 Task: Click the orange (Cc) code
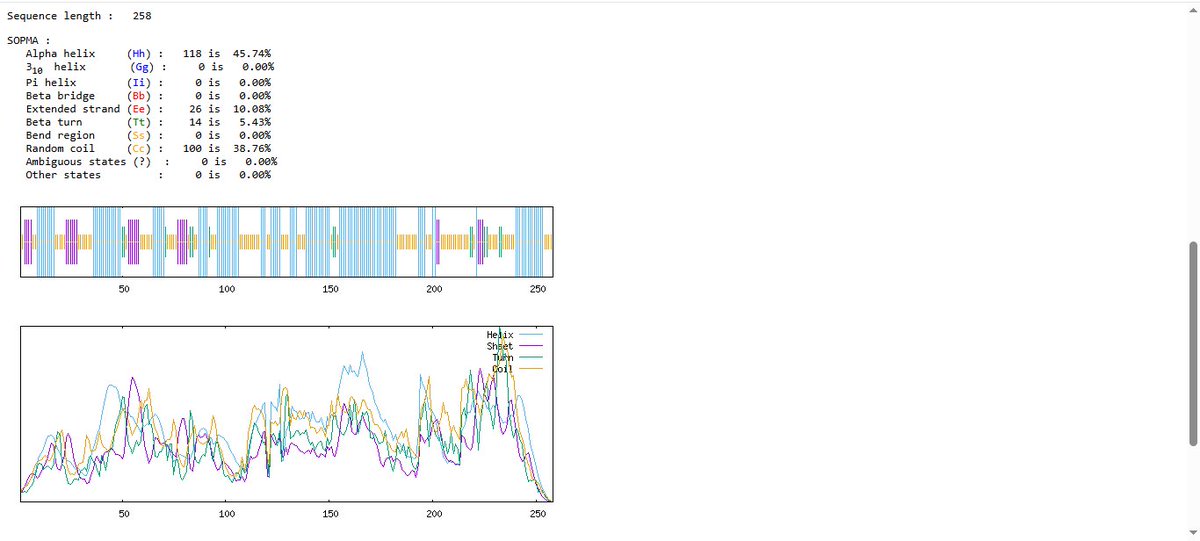[x=139, y=148]
